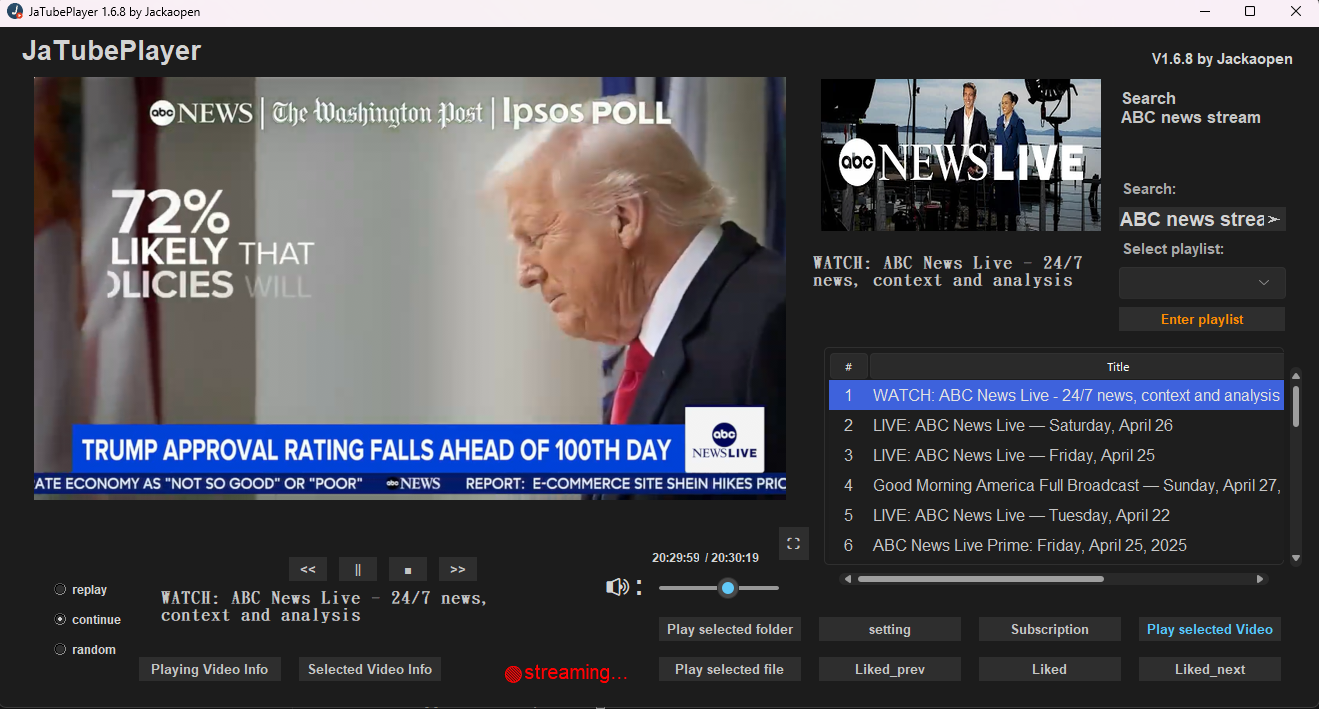The image size is (1319, 709).
Task: Select row 1 WATCH: ABC News Live
Action: [1056, 395]
